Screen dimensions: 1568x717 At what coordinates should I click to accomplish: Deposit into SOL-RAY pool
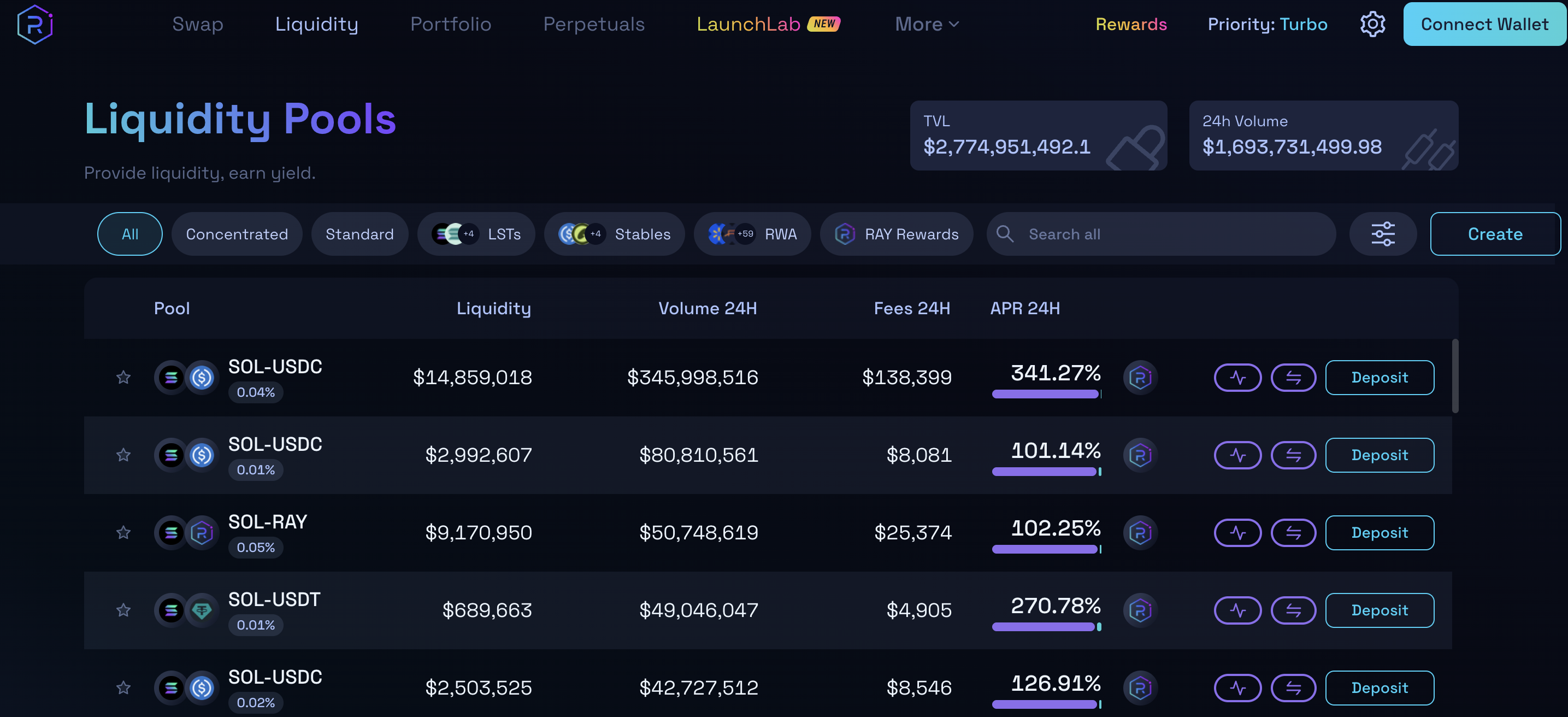pos(1380,533)
